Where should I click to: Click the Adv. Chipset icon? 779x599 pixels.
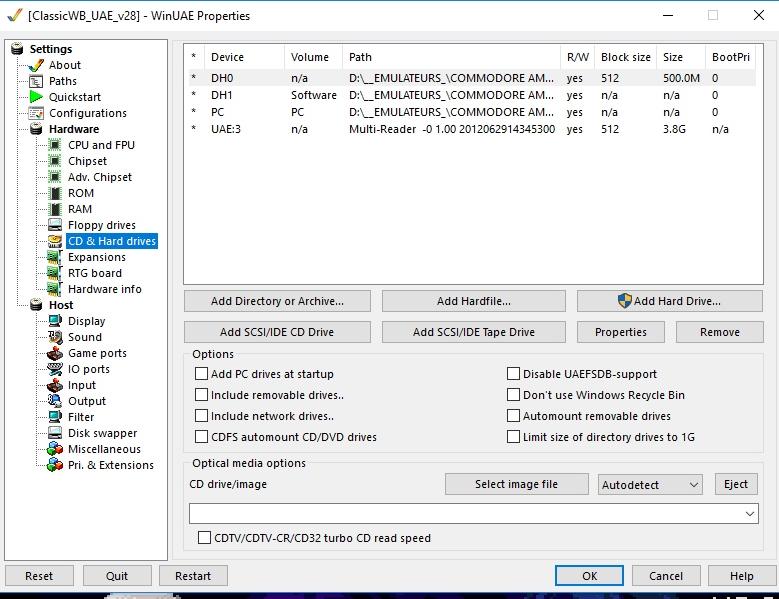pyautogui.click(x=55, y=177)
